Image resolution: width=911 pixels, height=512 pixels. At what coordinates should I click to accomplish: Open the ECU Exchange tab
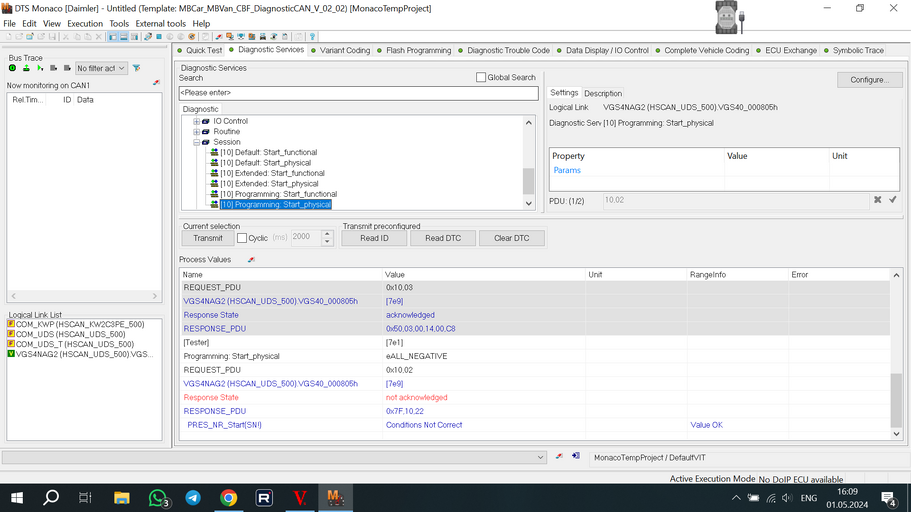click(786, 51)
